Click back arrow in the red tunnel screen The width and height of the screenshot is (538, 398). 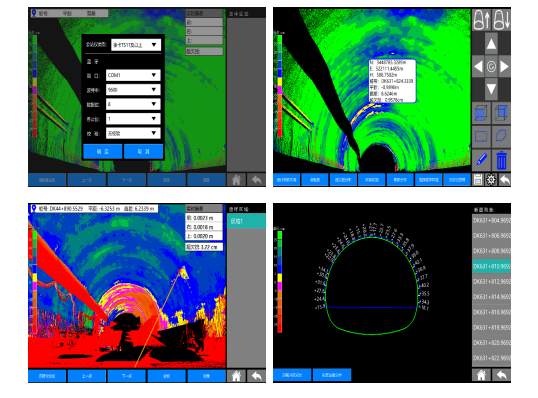tap(256, 376)
